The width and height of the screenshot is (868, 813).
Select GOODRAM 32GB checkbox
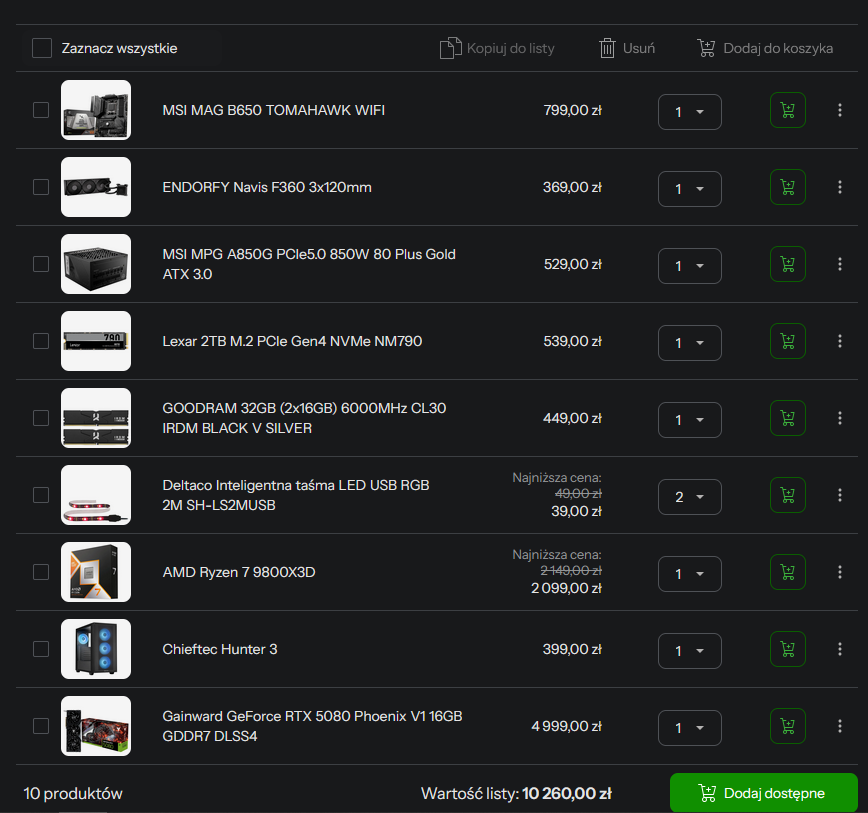click(x=41, y=418)
